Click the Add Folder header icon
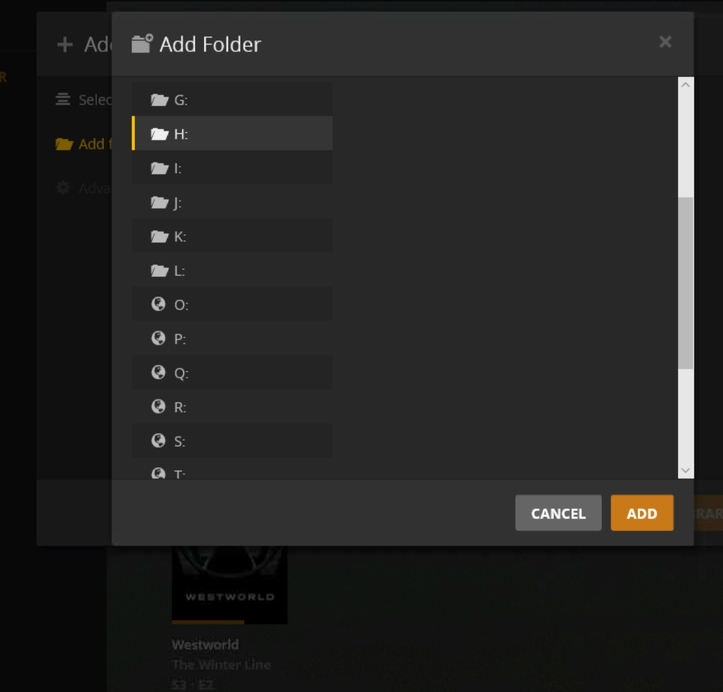 tap(142, 44)
